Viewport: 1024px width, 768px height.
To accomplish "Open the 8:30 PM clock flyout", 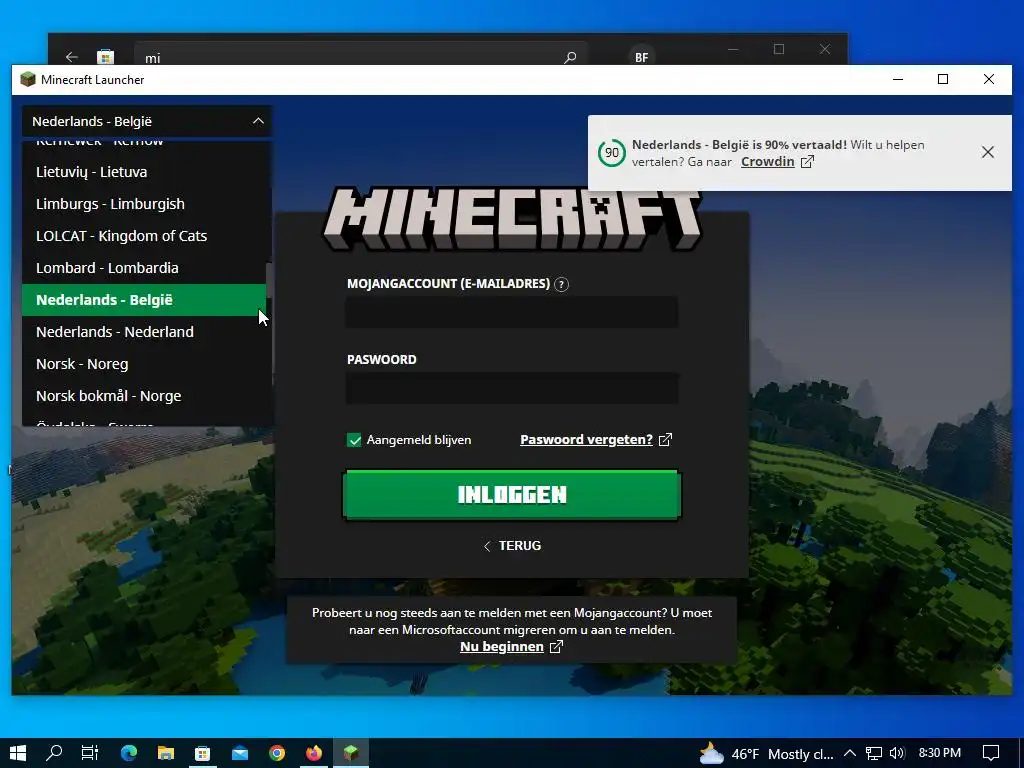I will click(x=940, y=753).
